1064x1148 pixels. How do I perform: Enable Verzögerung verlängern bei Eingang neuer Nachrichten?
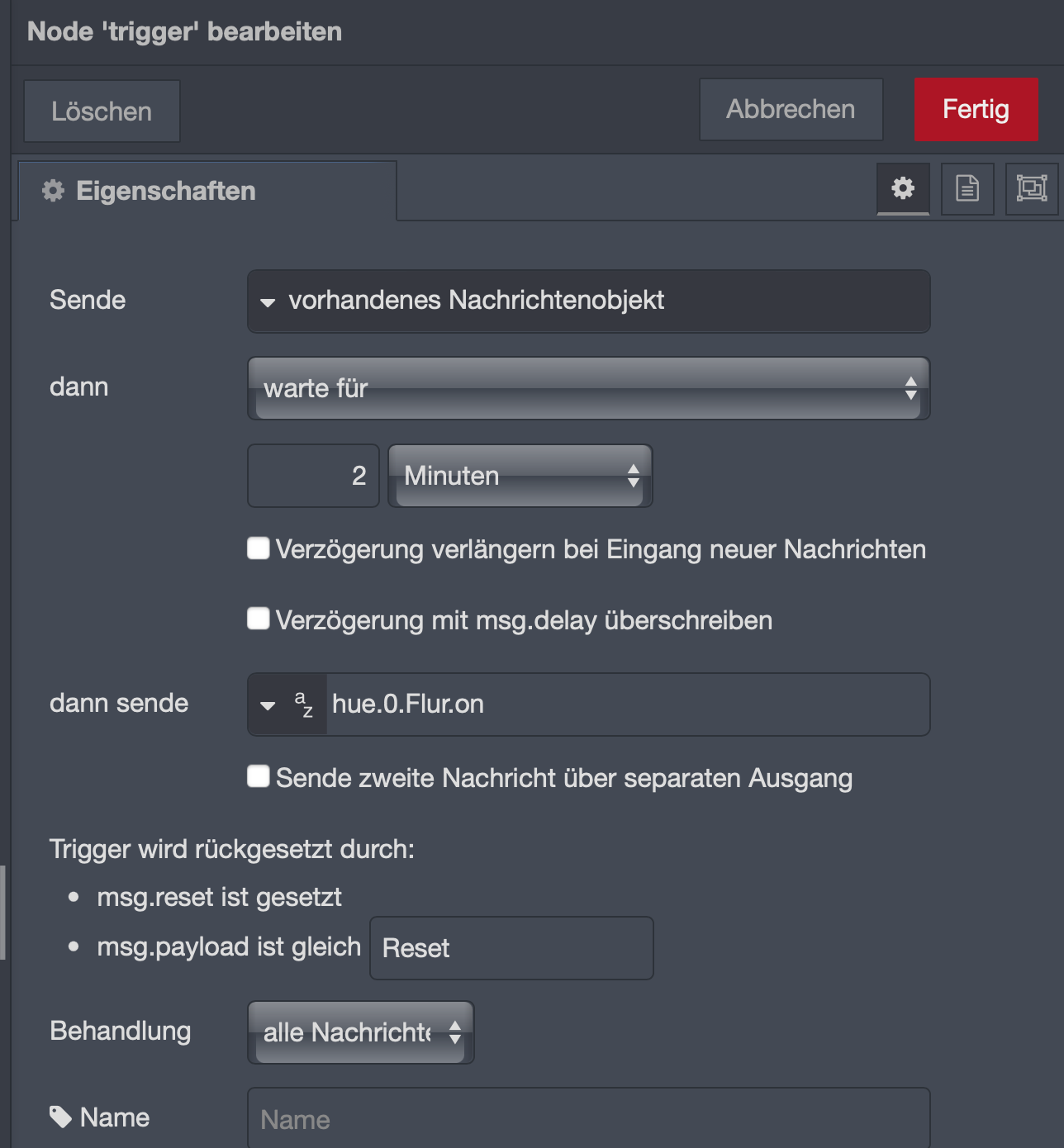tap(259, 548)
